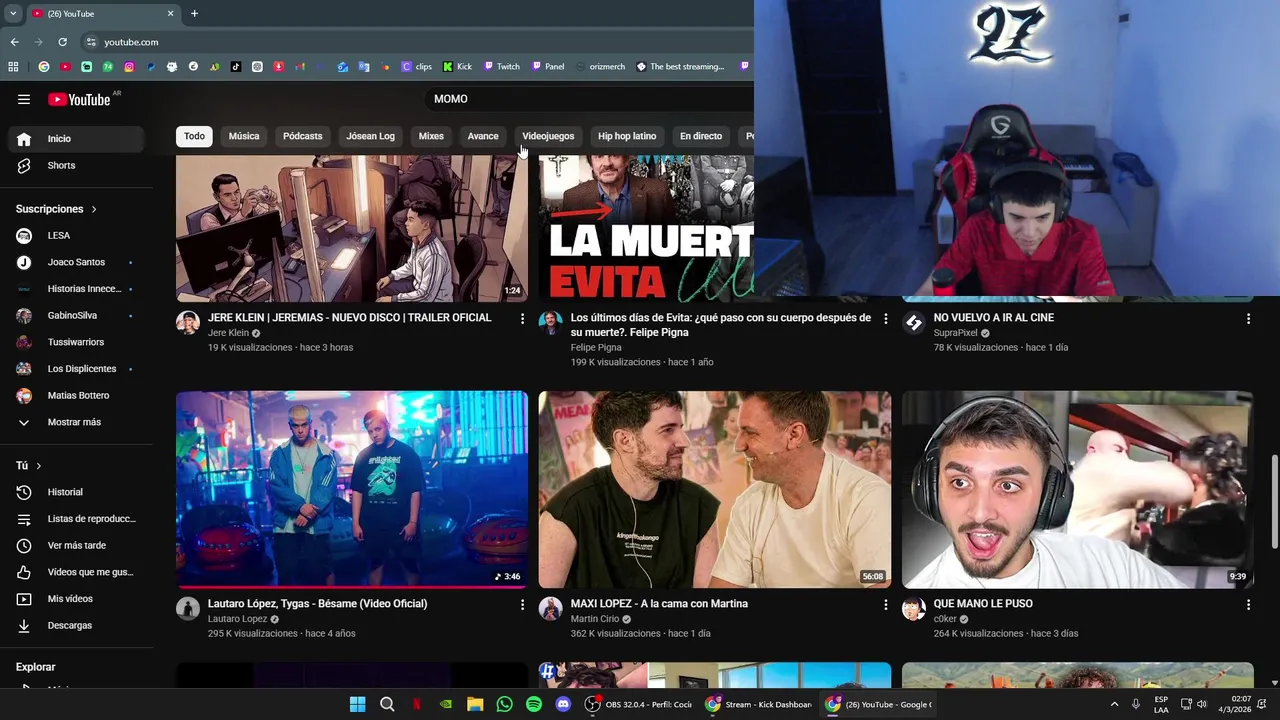The width and height of the screenshot is (1280, 720).
Task: Open the YouTube hamburger guide menu
Action: click(24, 99)
